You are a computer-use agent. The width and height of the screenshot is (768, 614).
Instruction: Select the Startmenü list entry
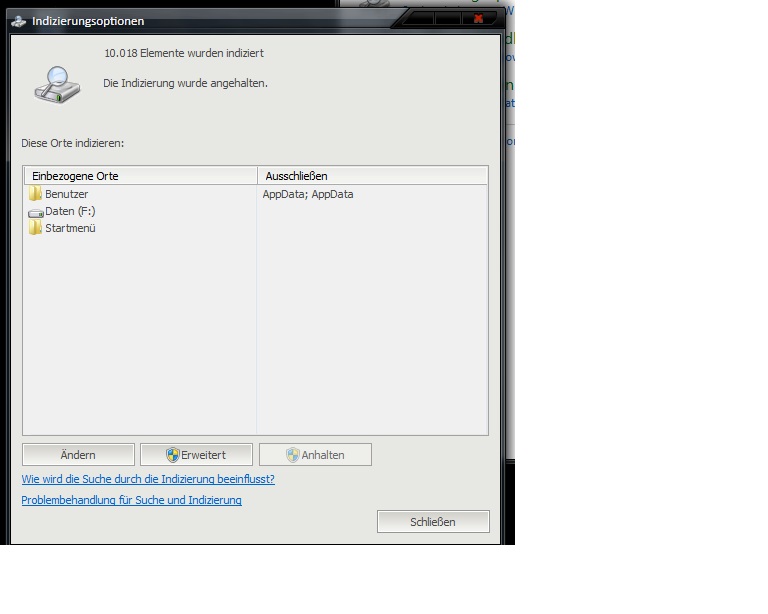tap(70, 228)
